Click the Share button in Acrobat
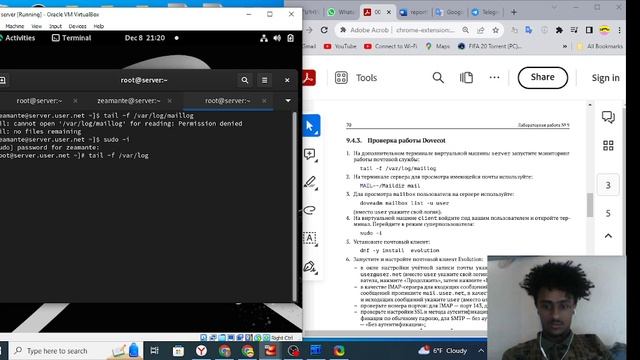The width and height of the screenshot is (640, 360). pyautogui.click(x=542, y=78)
